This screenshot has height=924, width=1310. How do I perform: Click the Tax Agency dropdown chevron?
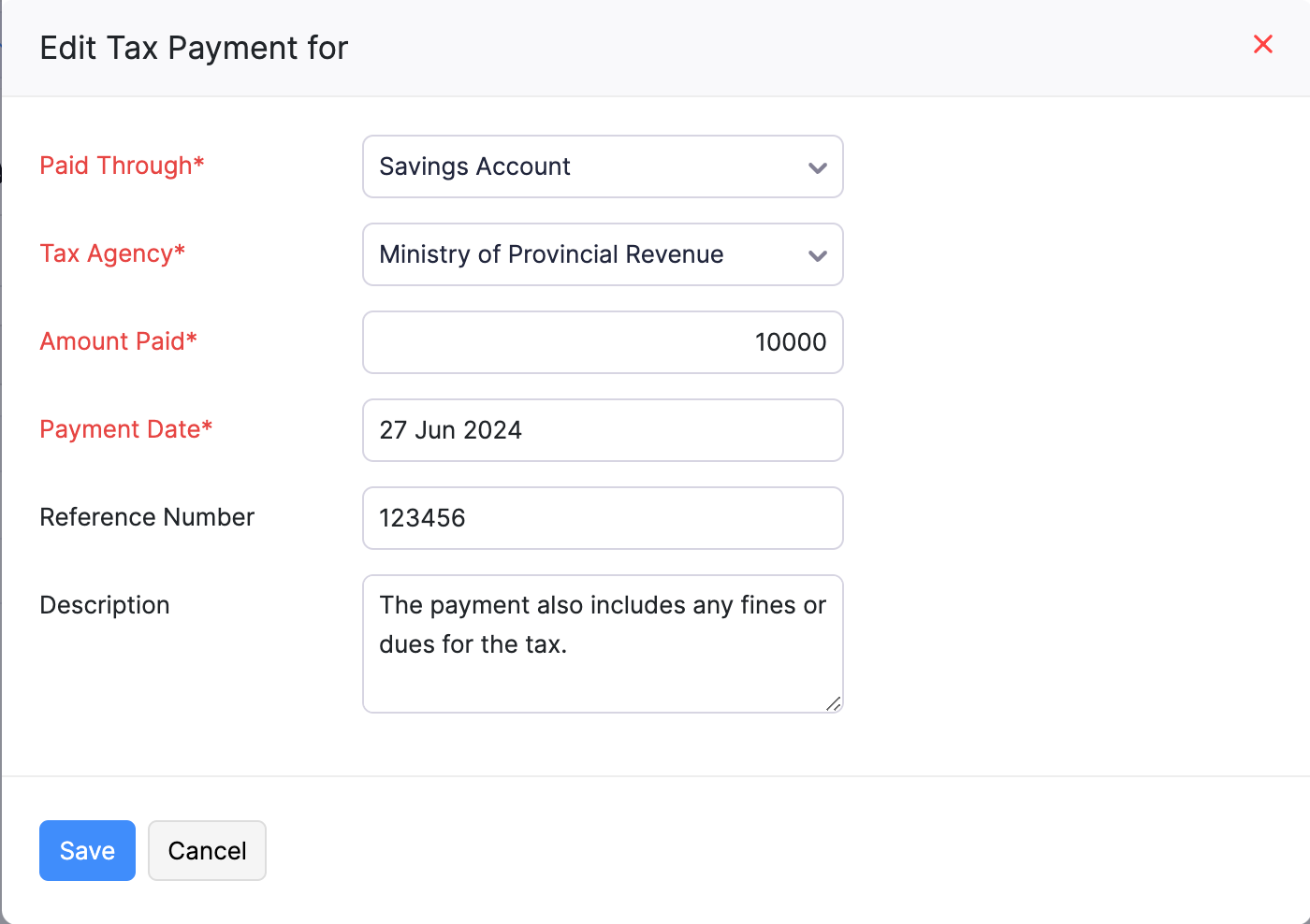click(x=817, y=254)
